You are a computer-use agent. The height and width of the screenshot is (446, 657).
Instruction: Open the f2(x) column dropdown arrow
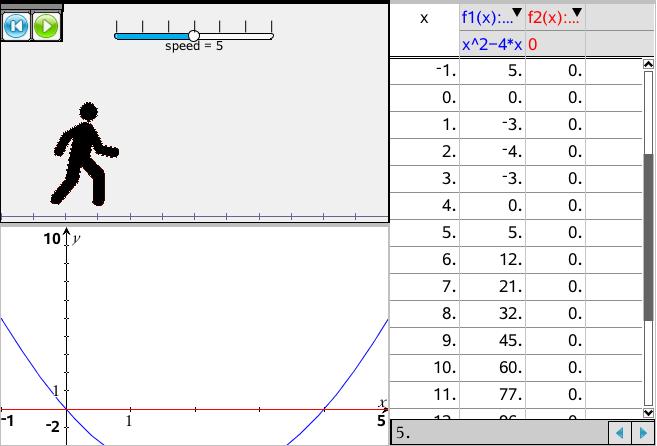point(575,14)
